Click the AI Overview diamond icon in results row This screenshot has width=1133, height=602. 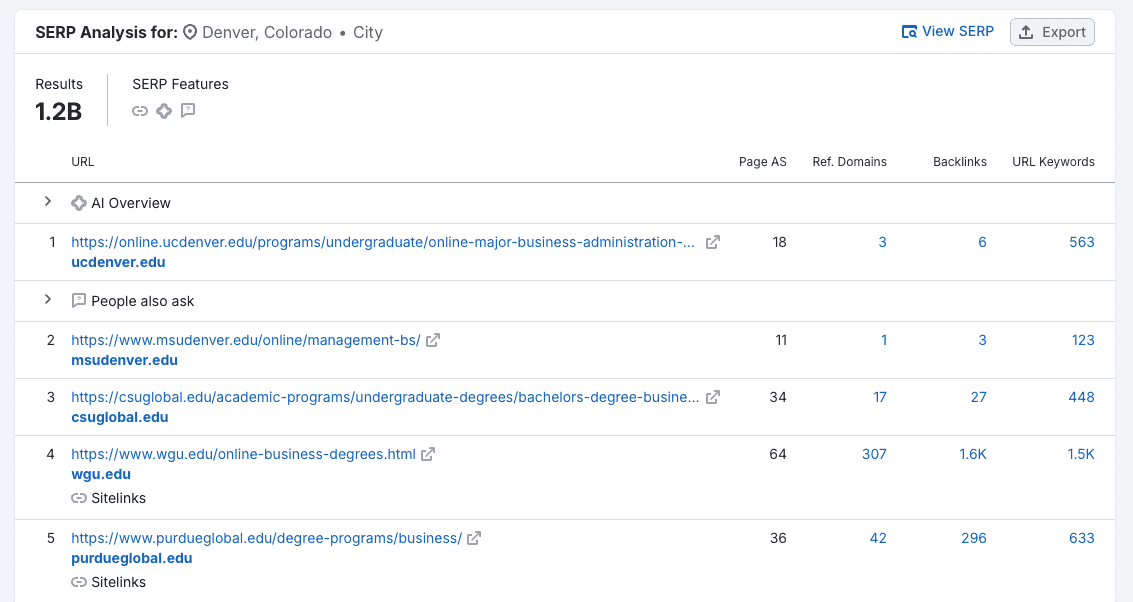78,203
